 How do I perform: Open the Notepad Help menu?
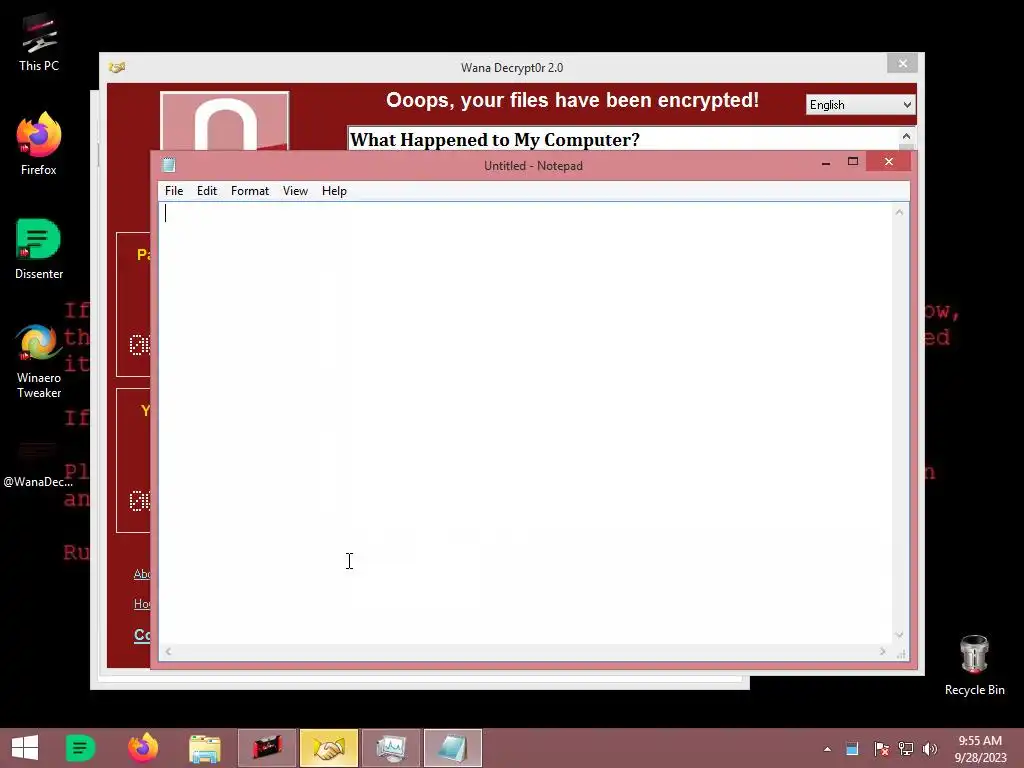tap(334, 191)
